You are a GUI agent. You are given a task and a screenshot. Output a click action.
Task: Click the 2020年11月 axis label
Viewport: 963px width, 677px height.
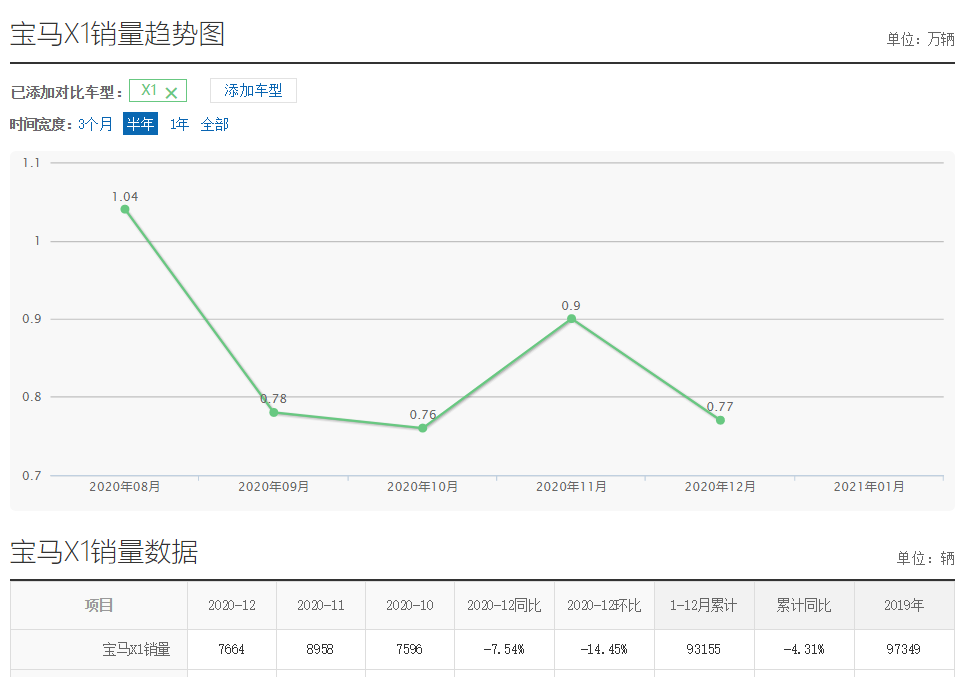tap(571, 487)
